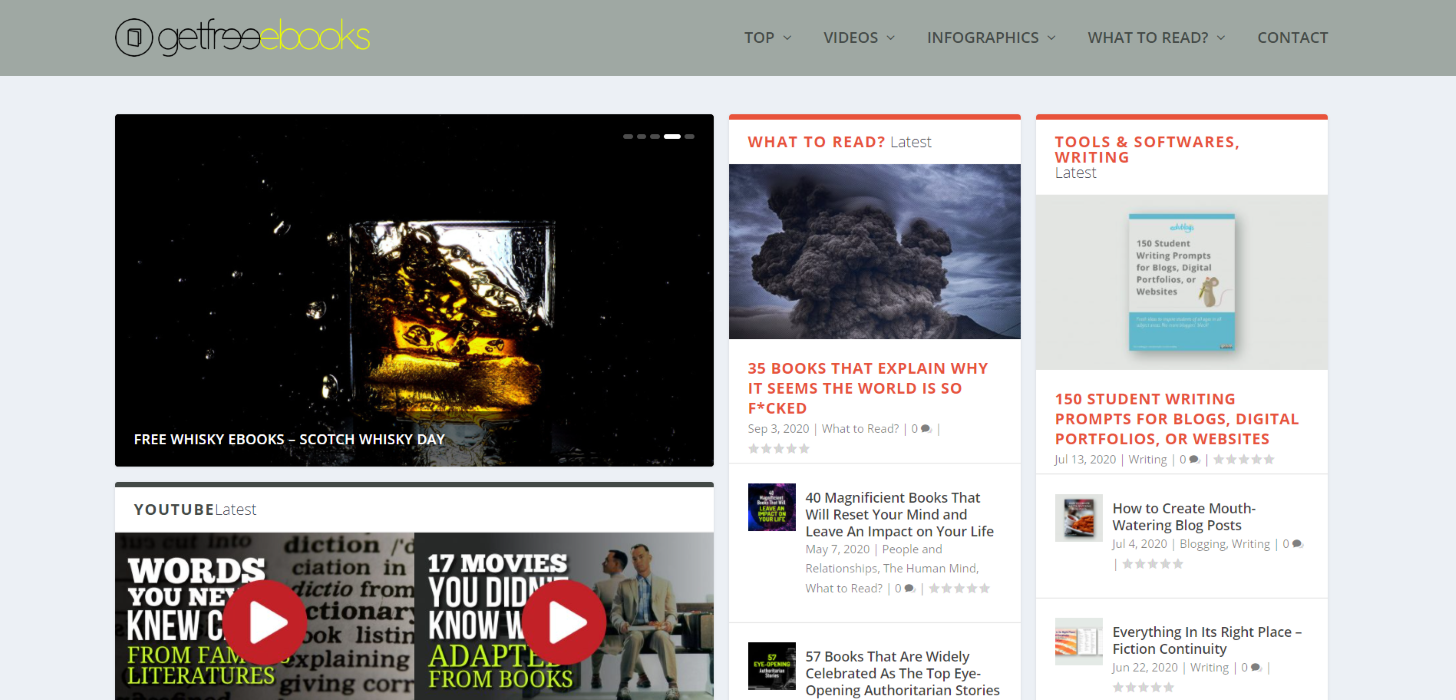The height and width of the screenshot is (700, 1456).
Task: Open 40 Magnificent Books thumbnail icon
Action: point(771,507)
